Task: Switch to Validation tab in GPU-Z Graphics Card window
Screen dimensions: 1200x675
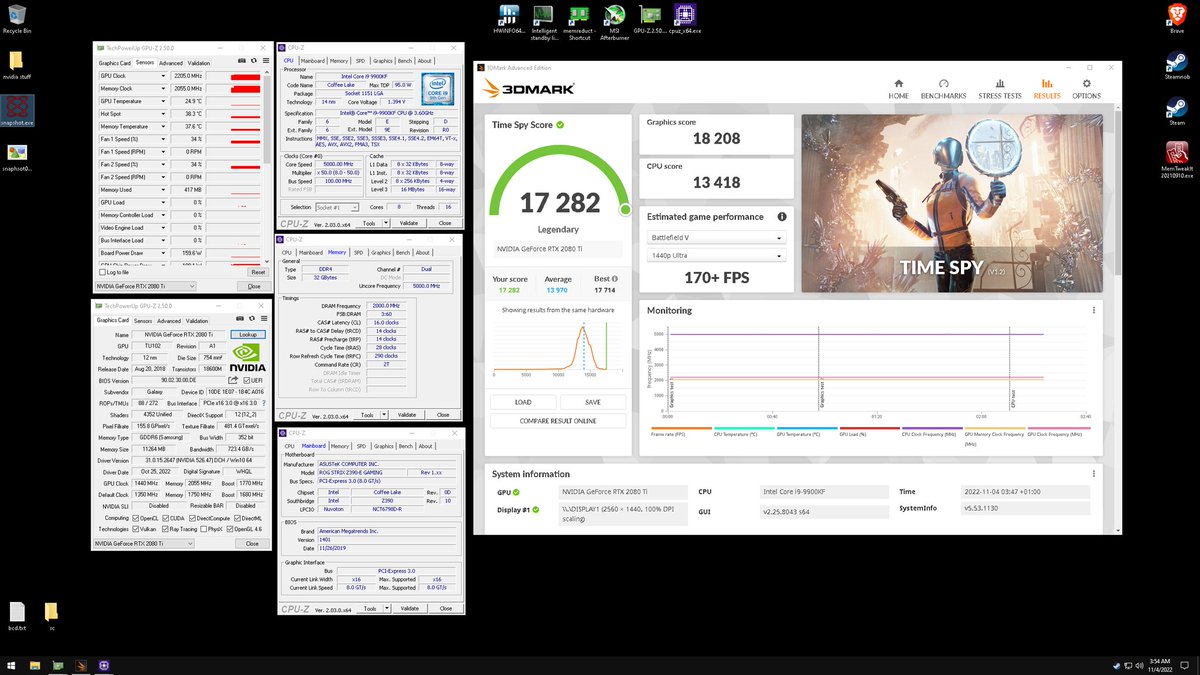Action: coord(199,321)
